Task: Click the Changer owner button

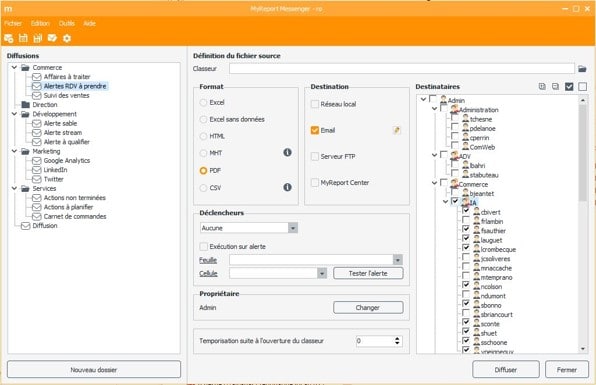Action: click(368, 307)
